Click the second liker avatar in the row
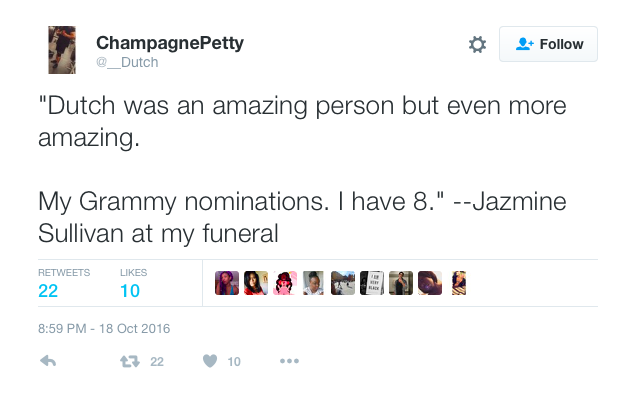Viewport: 636px width, 400px height. pyautogui.click(x=255, y=283)
